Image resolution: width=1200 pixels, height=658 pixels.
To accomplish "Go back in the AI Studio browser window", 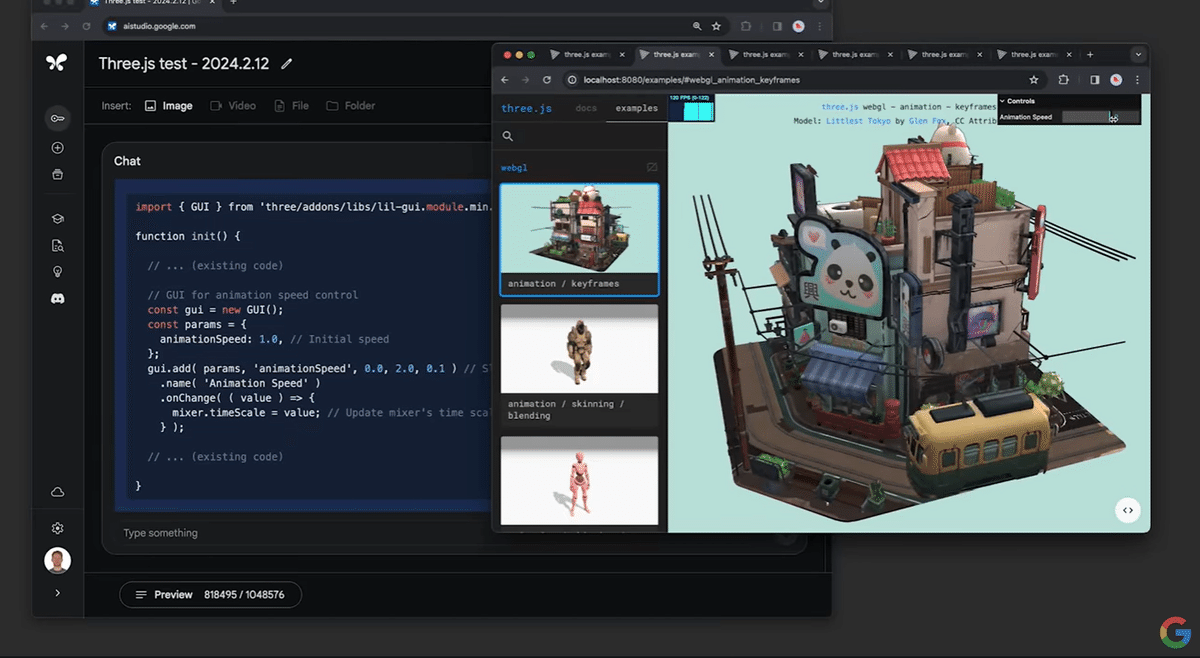I will [x=42, y=26].
